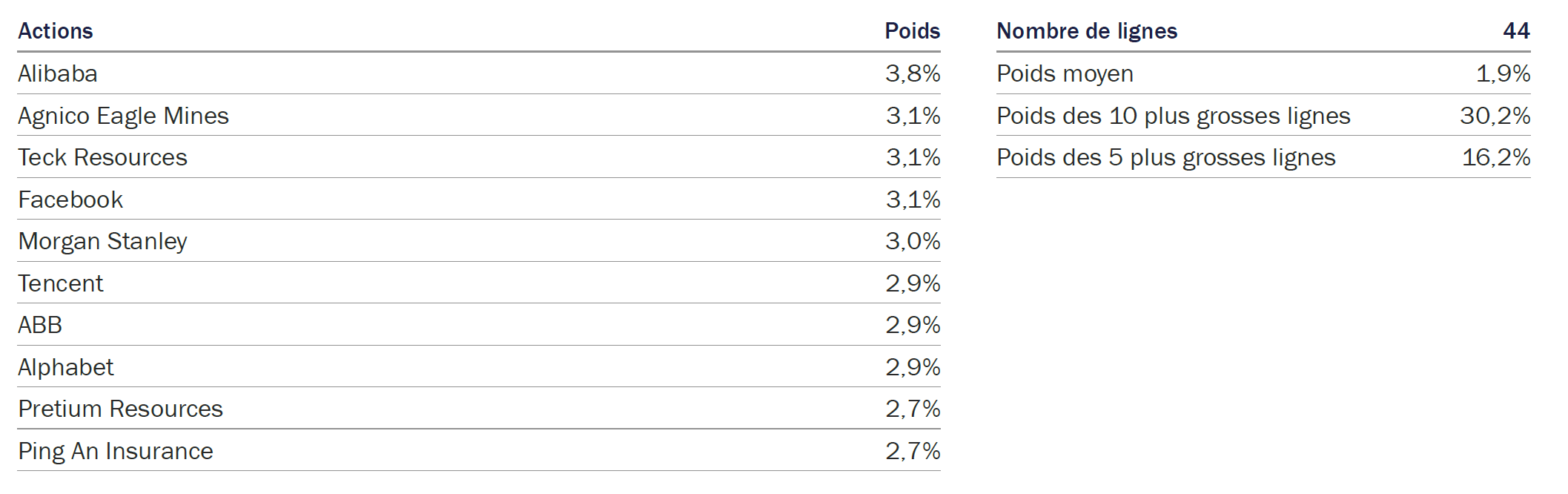
Task: Click the Actions column header
Action: (x=56, y=31)
